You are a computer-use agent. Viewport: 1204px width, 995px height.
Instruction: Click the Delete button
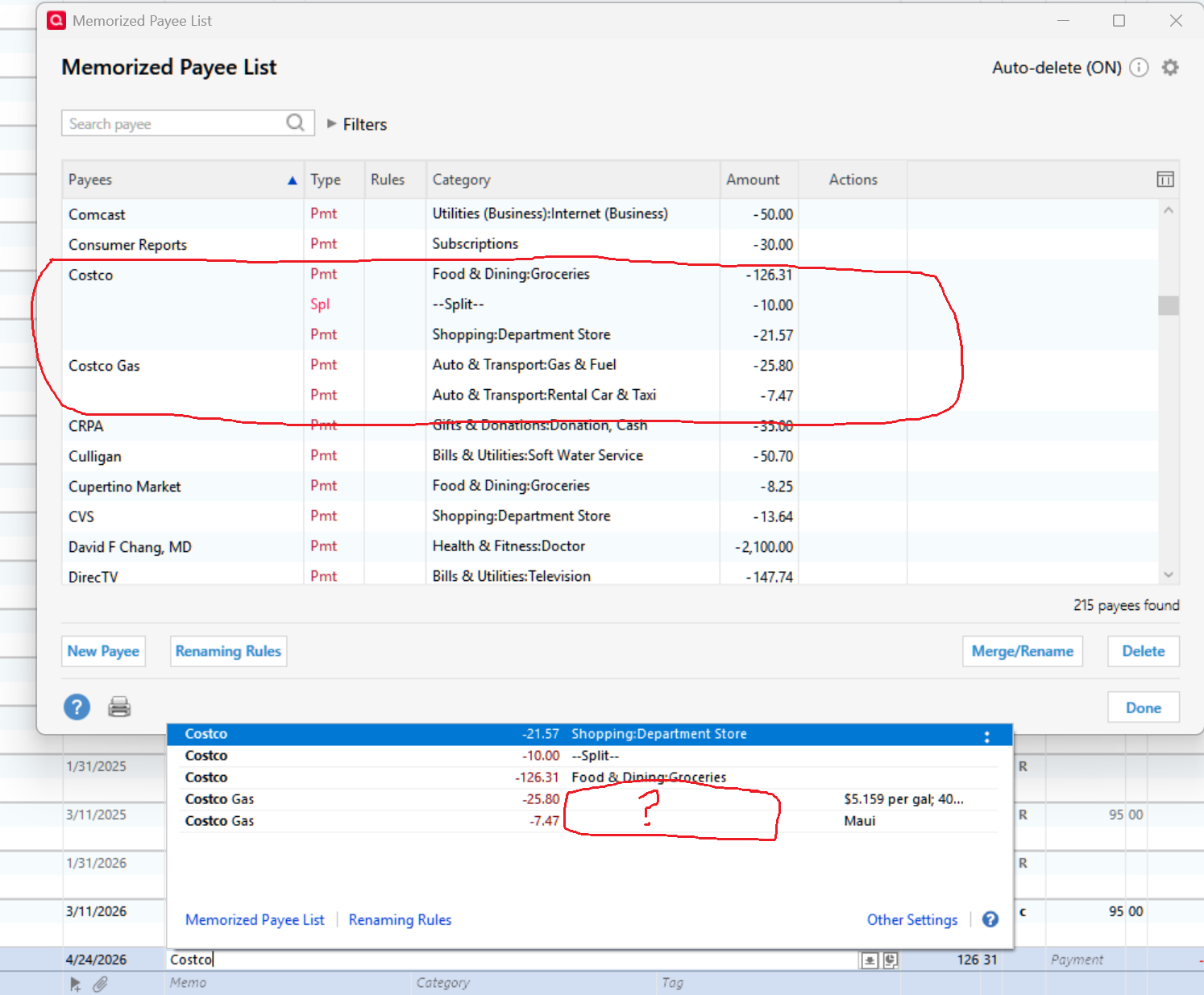tap(1144, 651)
